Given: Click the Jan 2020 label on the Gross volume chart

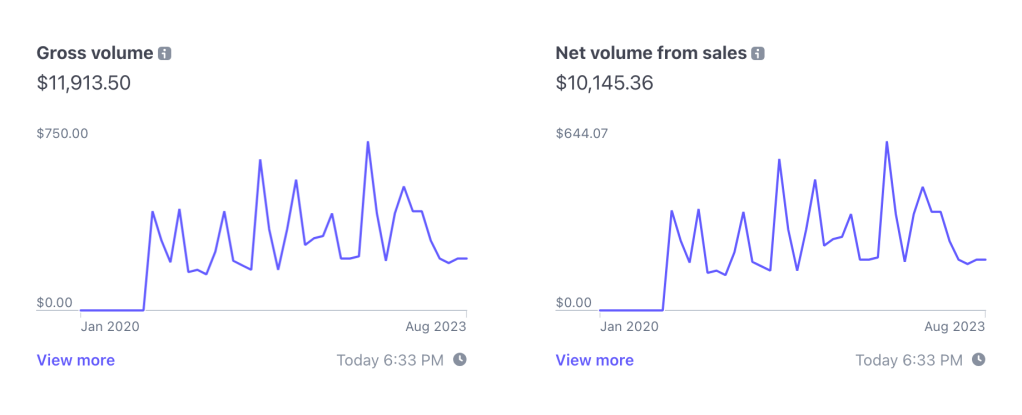Looking at the screenshot, I should (109, 326).
